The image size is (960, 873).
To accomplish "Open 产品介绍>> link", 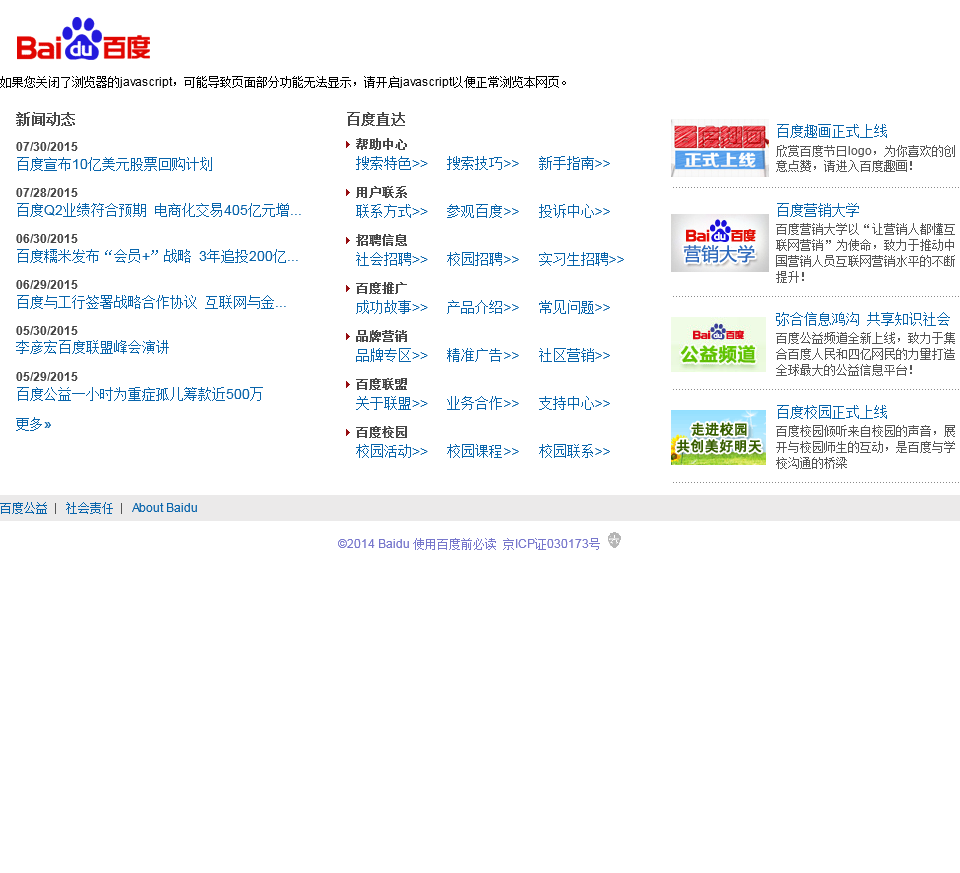I will (483, 307).
